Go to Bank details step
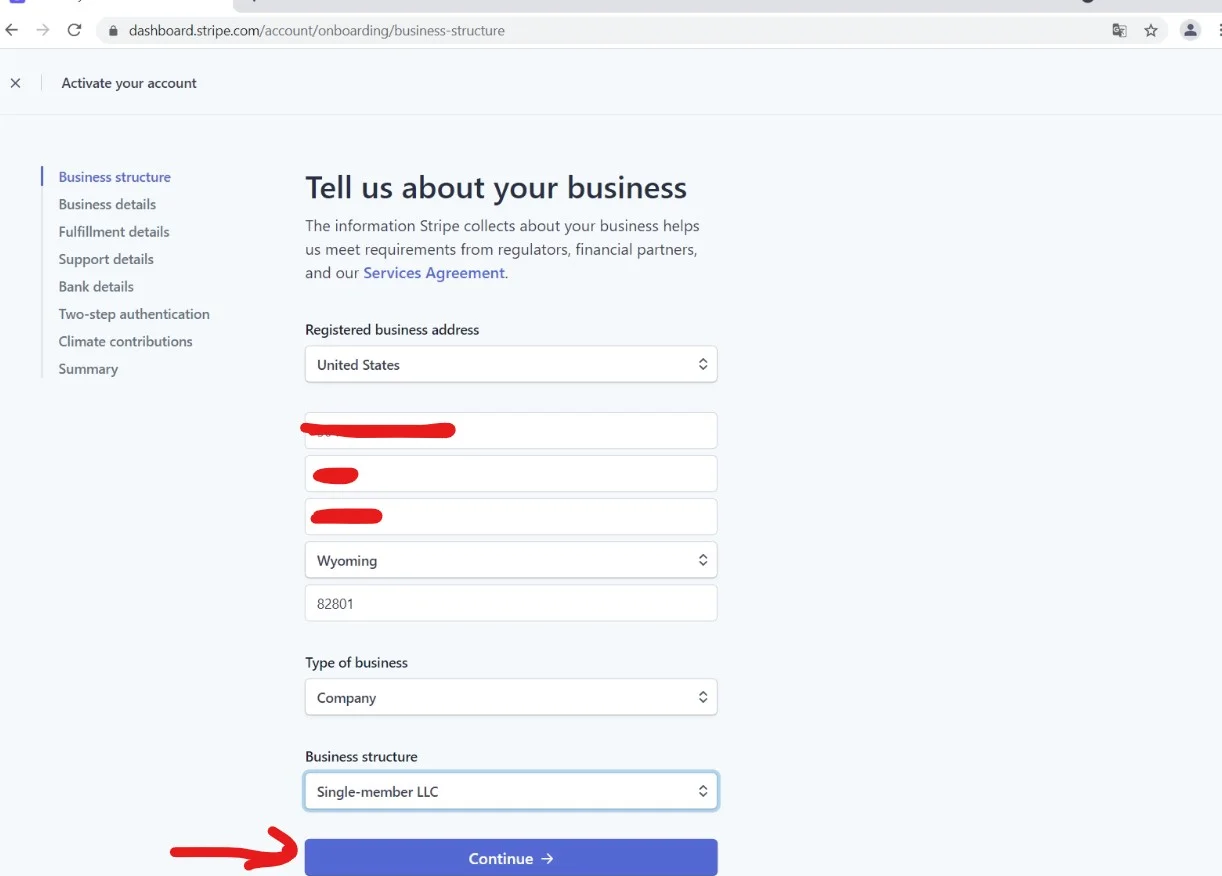1222x876 pixels. [x=96, y=286]
